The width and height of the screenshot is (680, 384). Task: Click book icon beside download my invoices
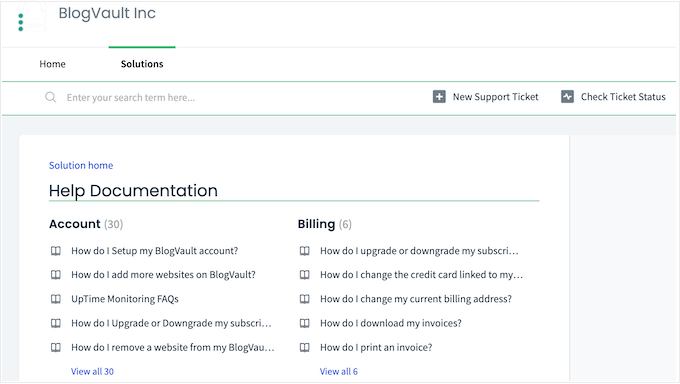click(x=305, y=323)
